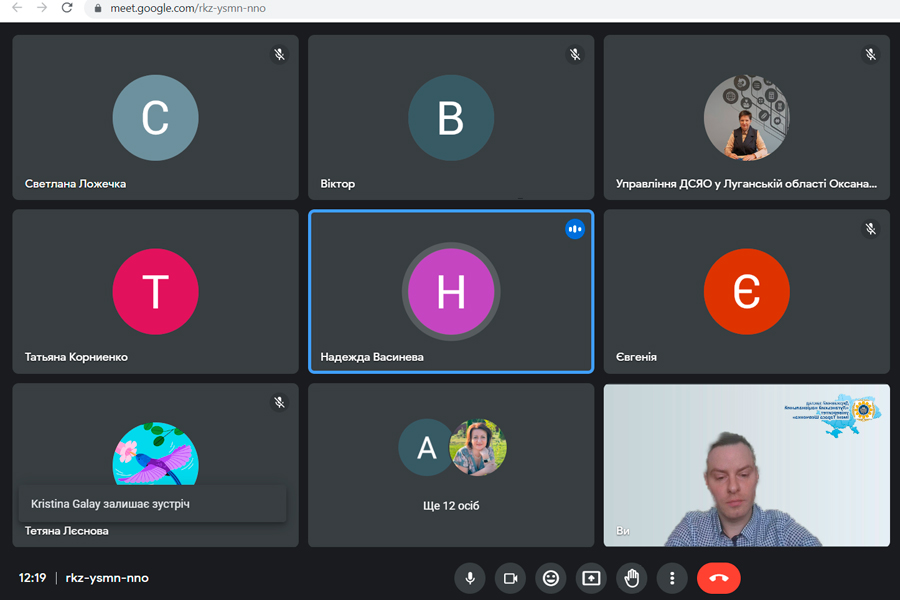Click the present screen button
Viewport: 900px width, 600px height.
click(591, 578)
